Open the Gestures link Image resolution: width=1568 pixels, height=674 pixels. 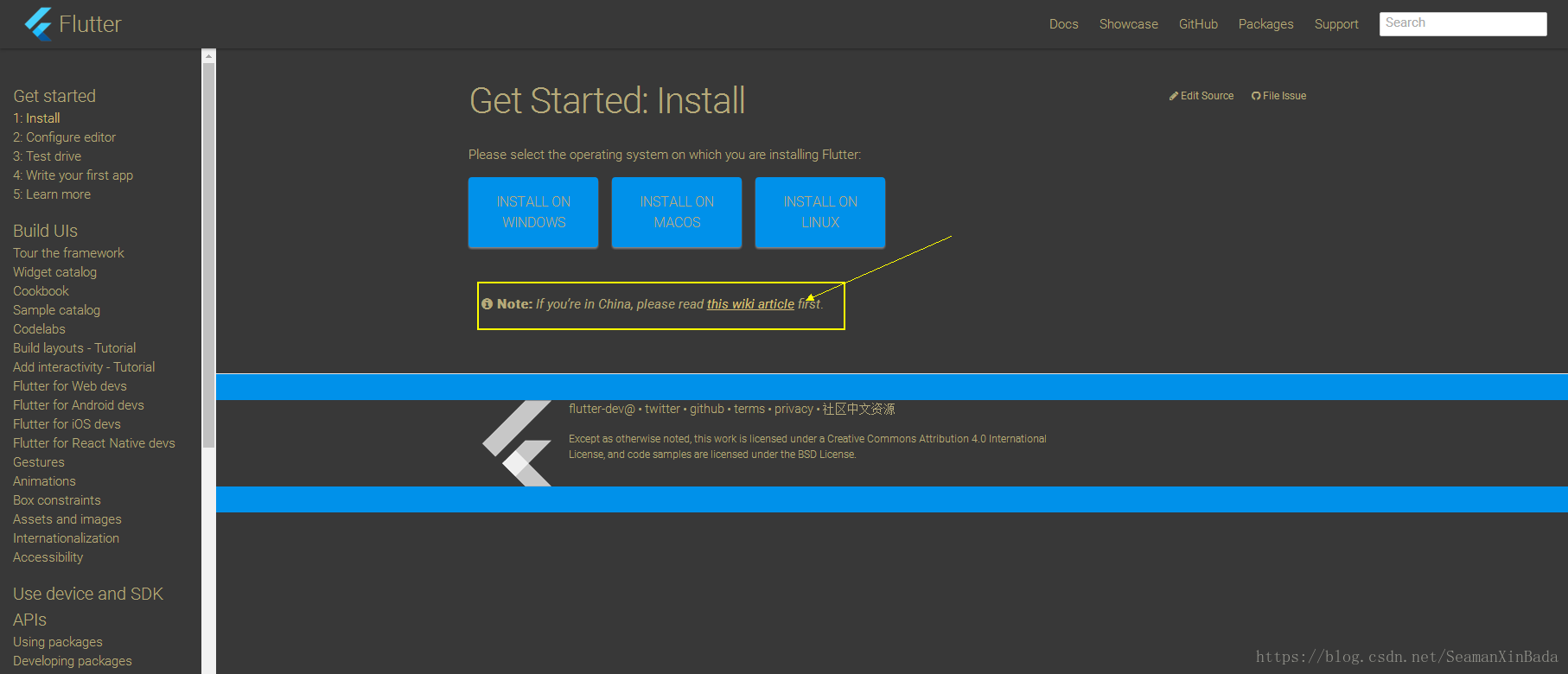(x=39, y=462)
